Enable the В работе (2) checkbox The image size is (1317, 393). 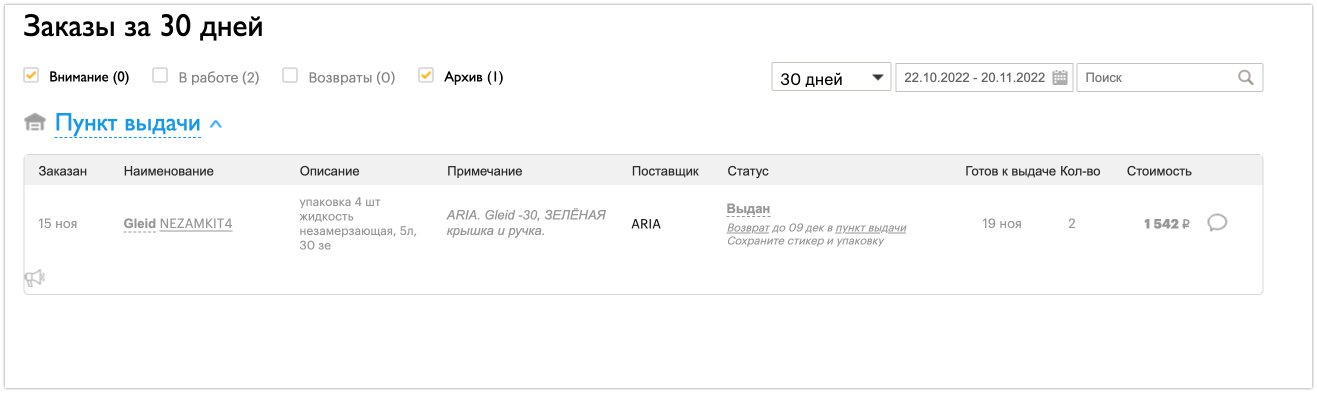pyautogui.click(x=160, y=75)
